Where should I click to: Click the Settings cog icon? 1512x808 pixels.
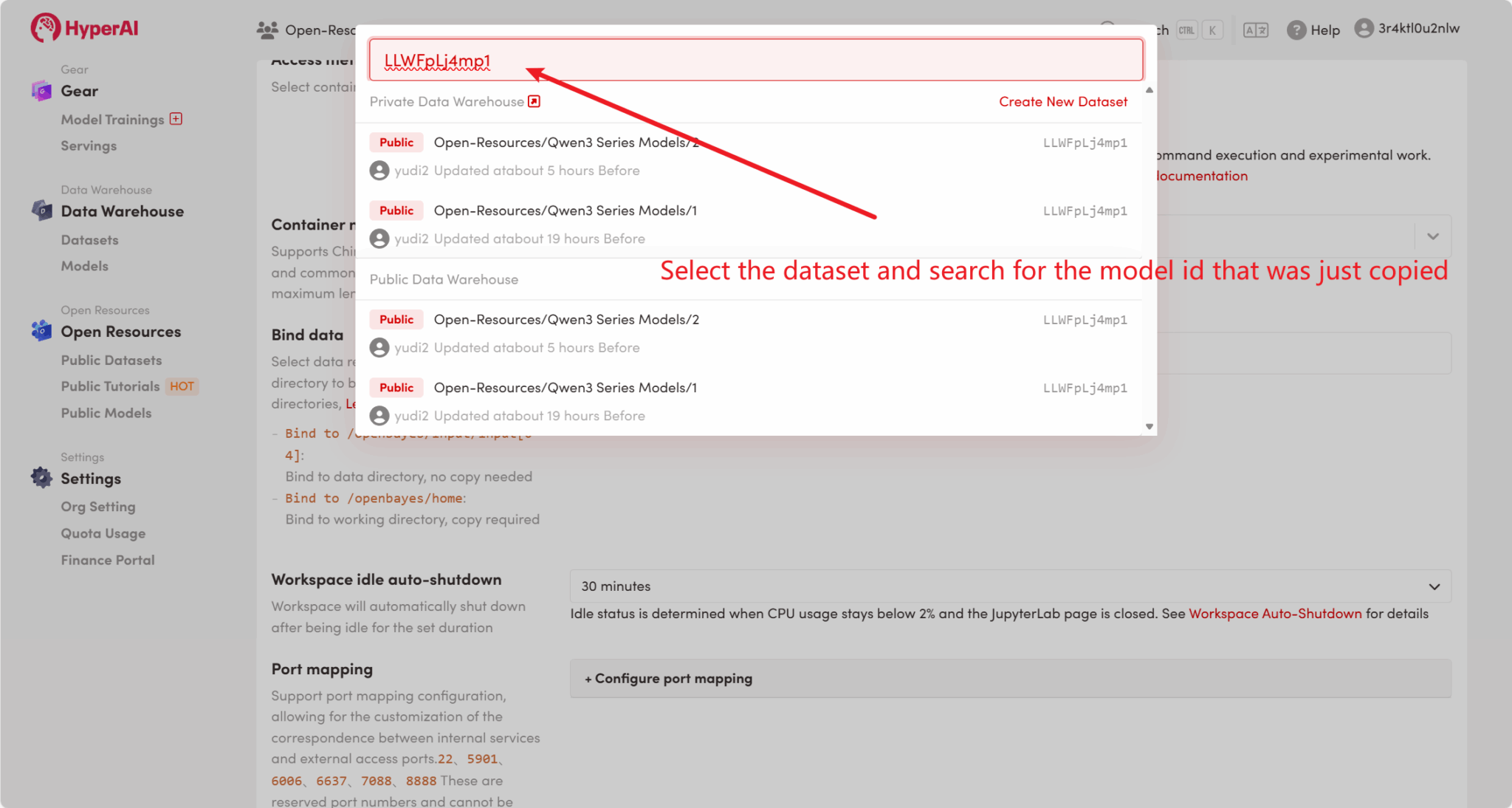pos(41,478)
